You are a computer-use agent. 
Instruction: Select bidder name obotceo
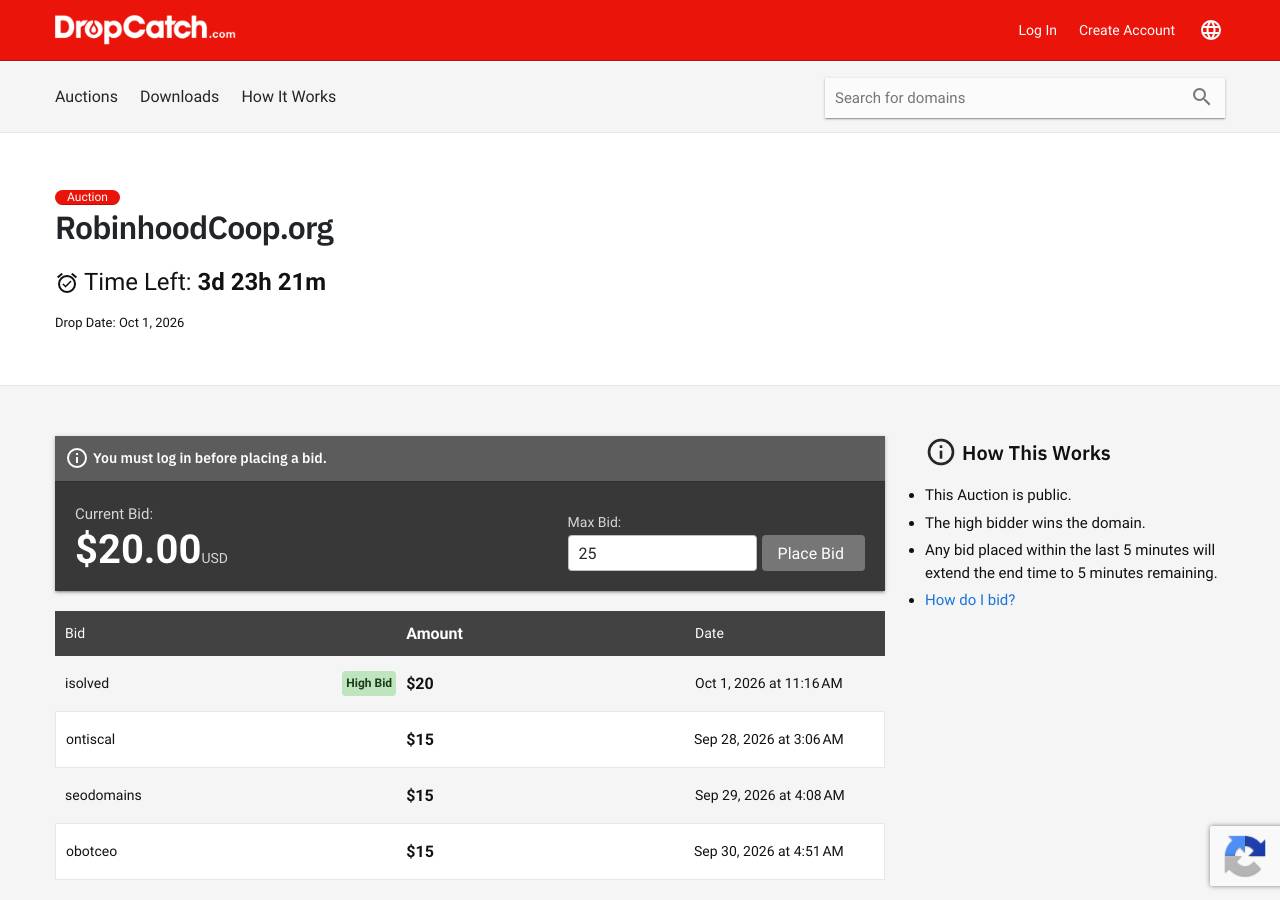[91, 851]
